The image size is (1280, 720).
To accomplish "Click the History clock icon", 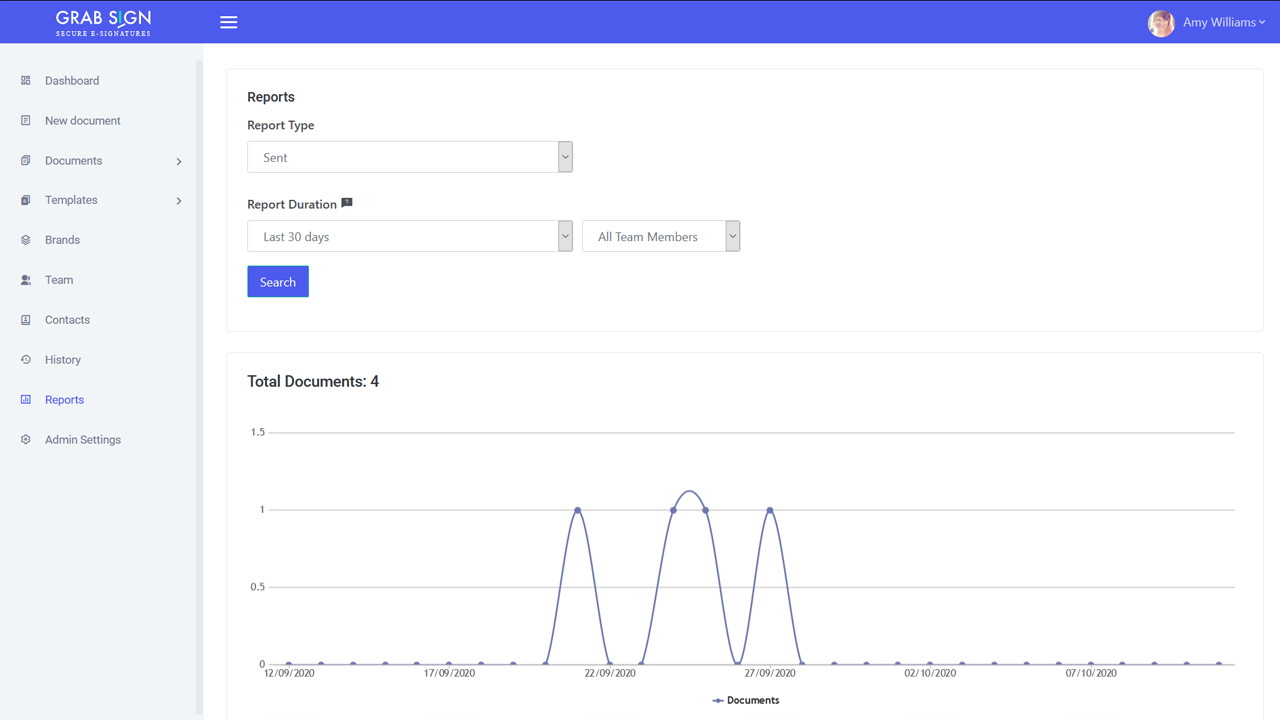I will 26,360.
